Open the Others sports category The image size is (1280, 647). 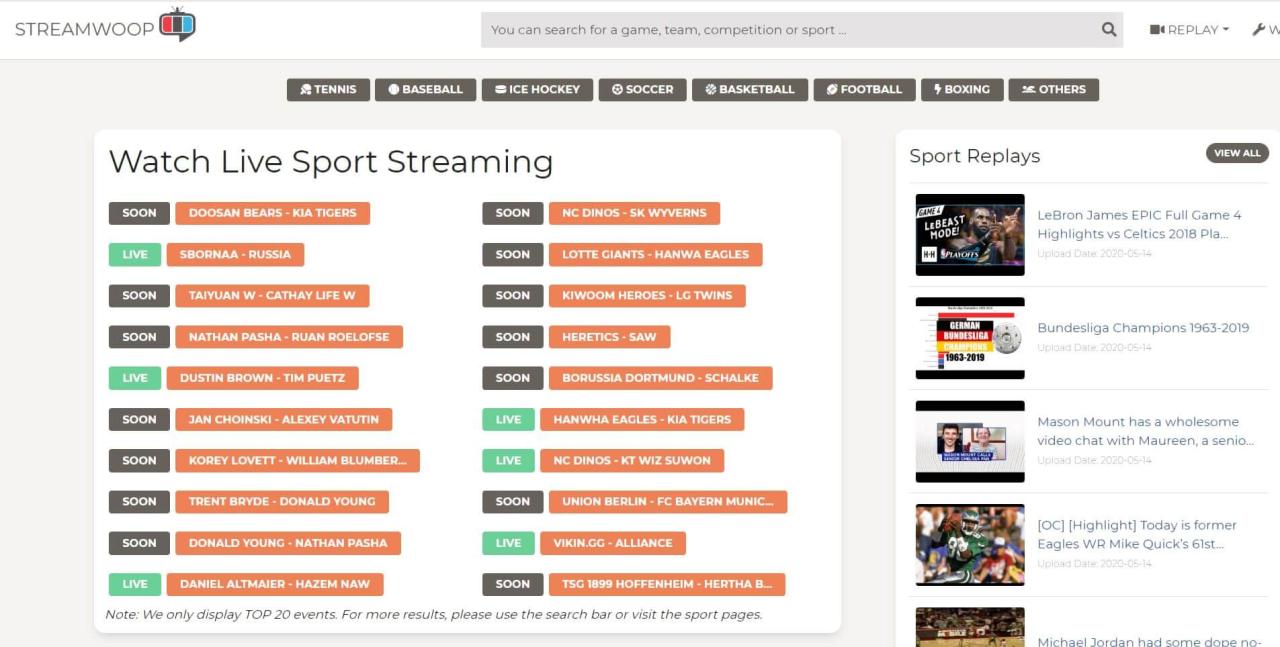(1025, 89)
